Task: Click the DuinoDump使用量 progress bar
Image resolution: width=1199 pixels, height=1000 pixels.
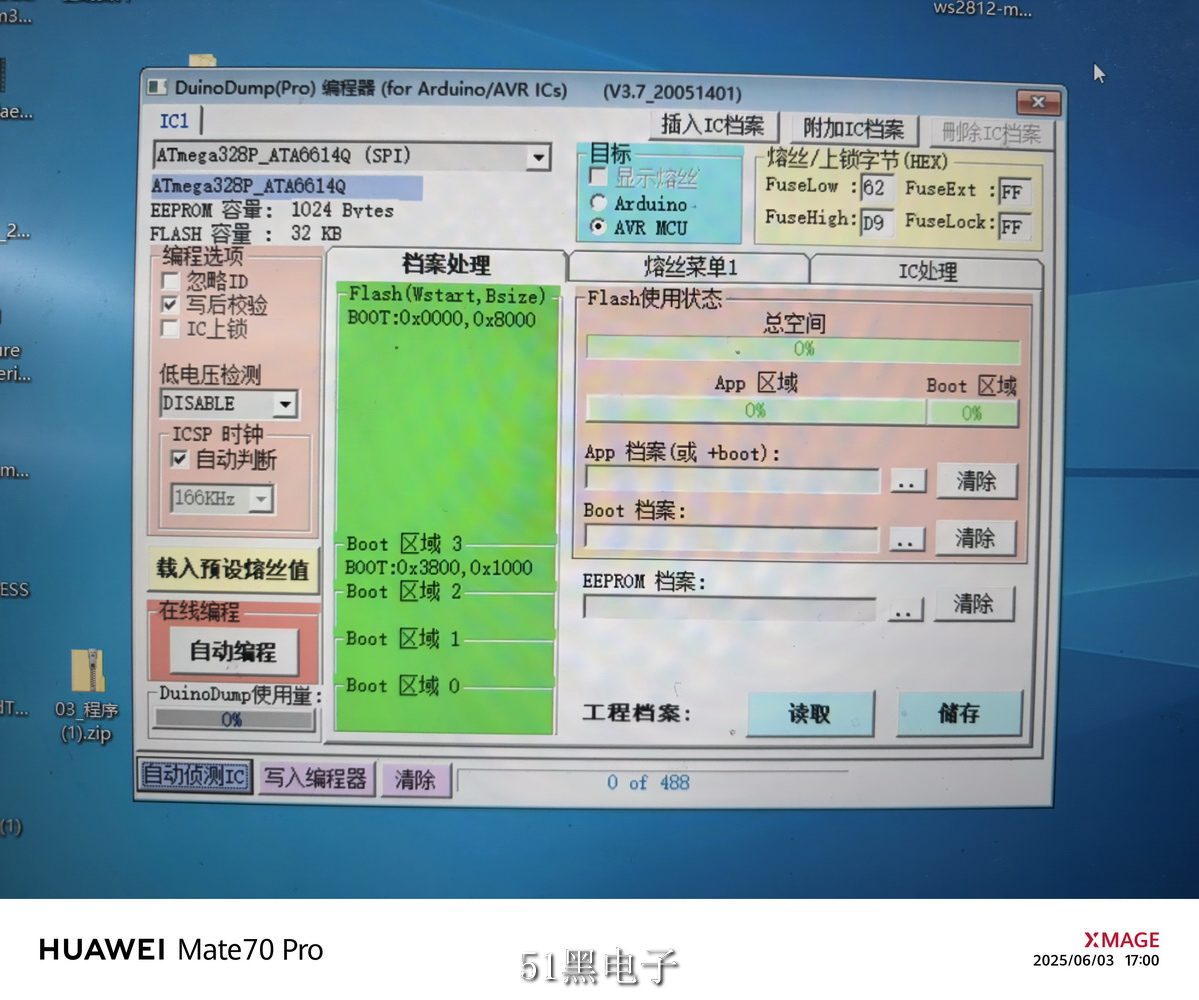Action: click(234, 719)
